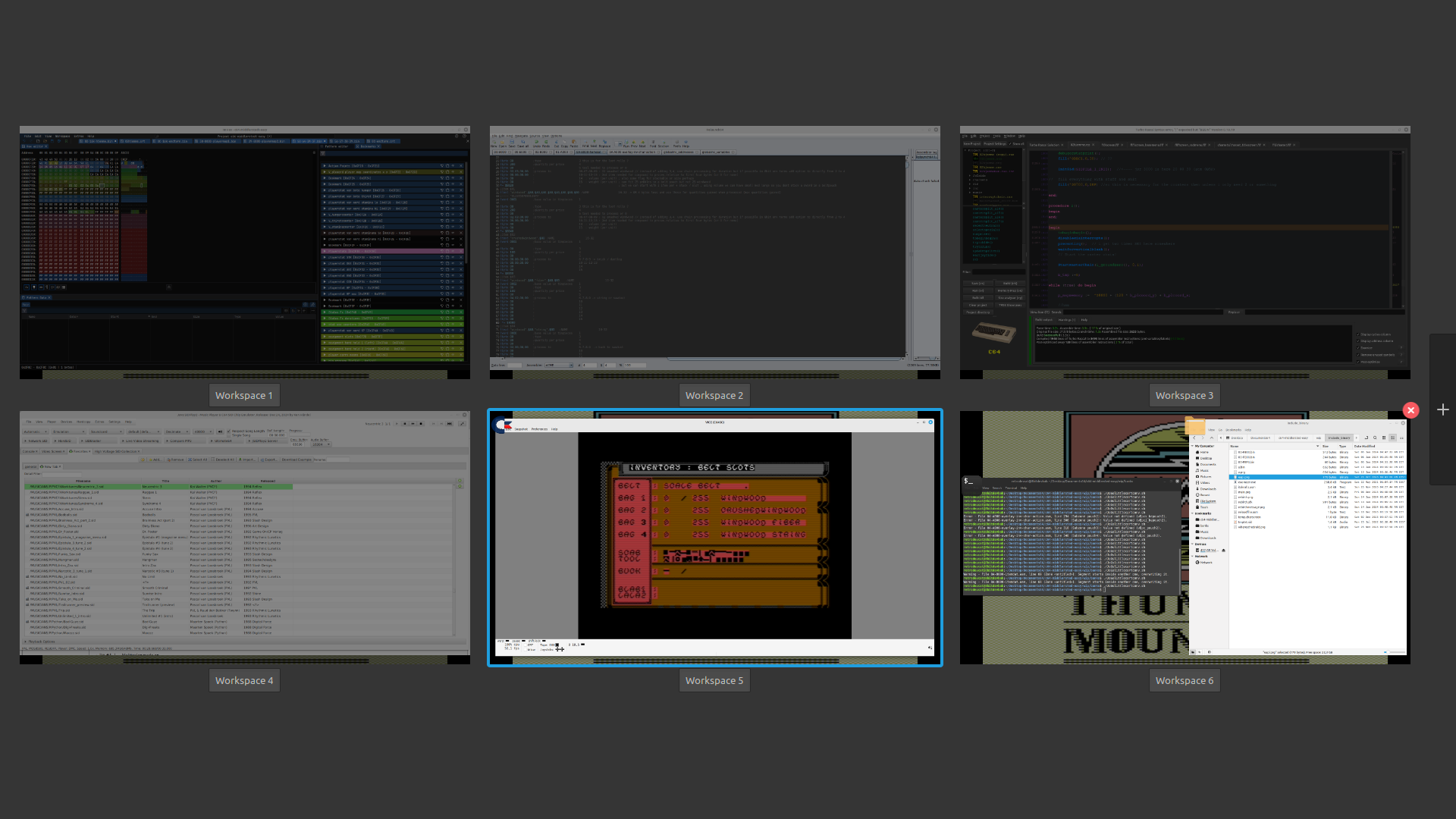1456x819 pixels.
Task: Click the Commodore VICE icon in Workspace 5
Action: point(502,425)
